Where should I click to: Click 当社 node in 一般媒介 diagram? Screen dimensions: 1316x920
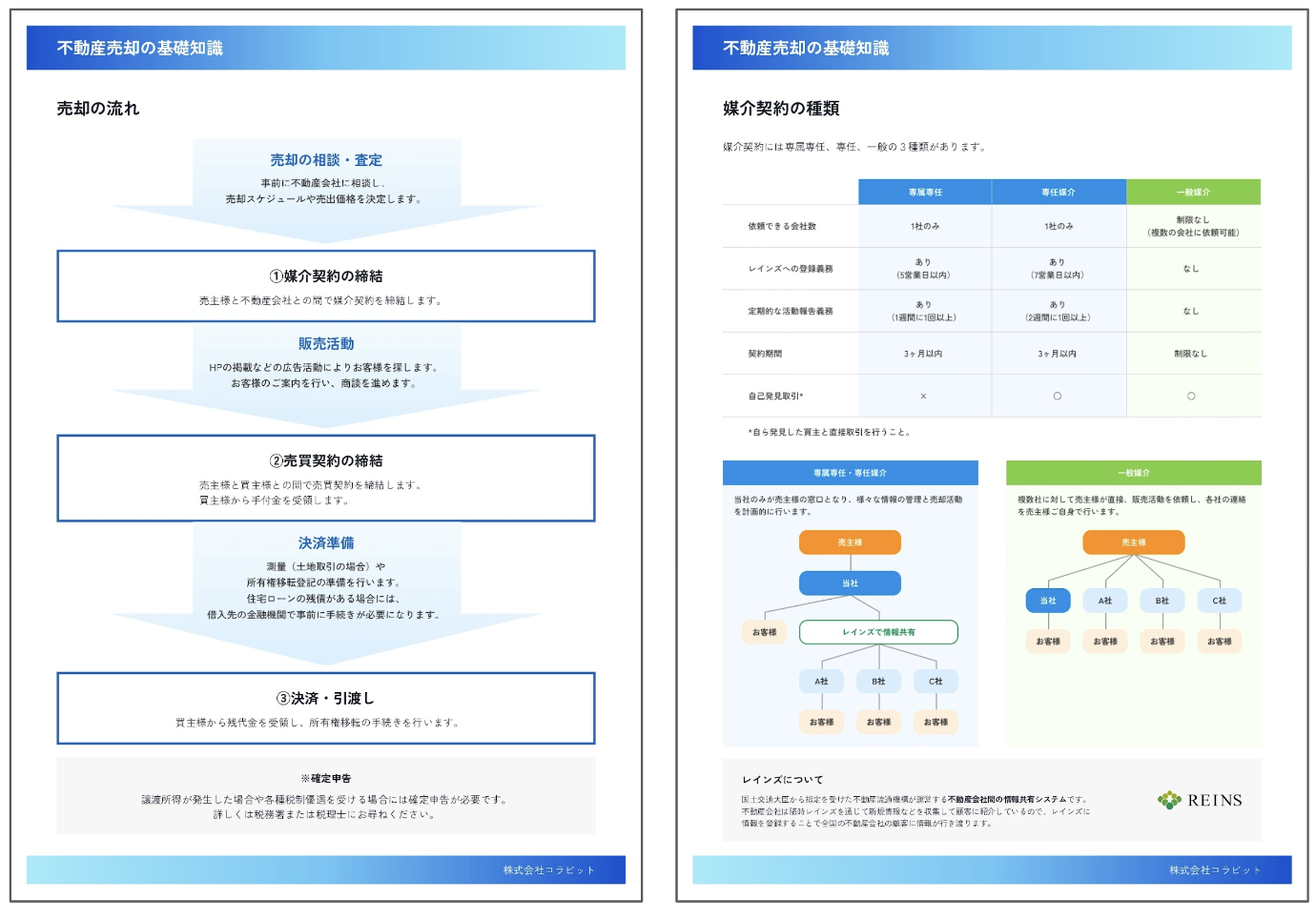click(1048, 601)
